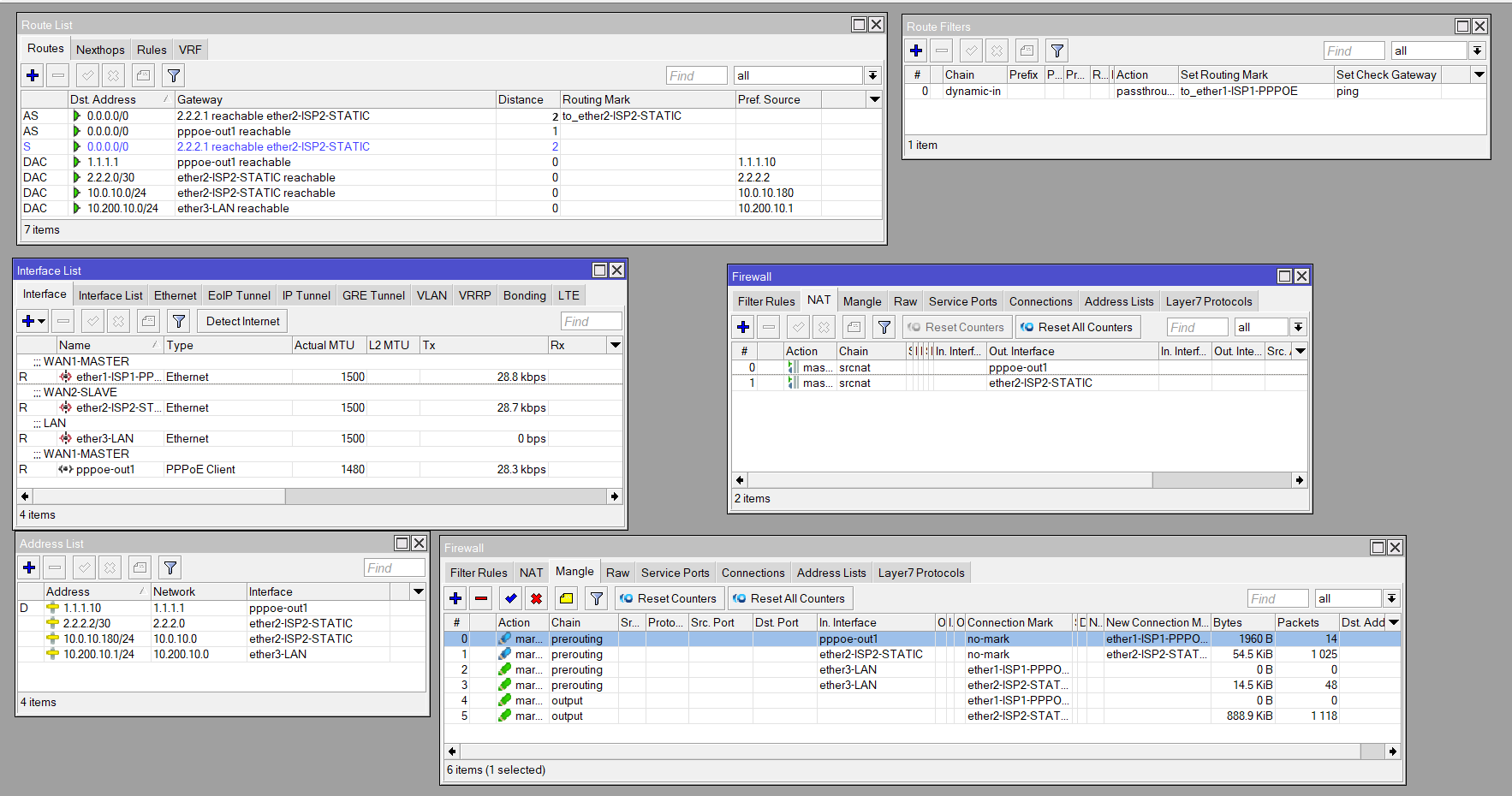Click the add (+) button in Route List
Image resolution: width=1512 pixels, height=796 pixels.
coord(33,75)
